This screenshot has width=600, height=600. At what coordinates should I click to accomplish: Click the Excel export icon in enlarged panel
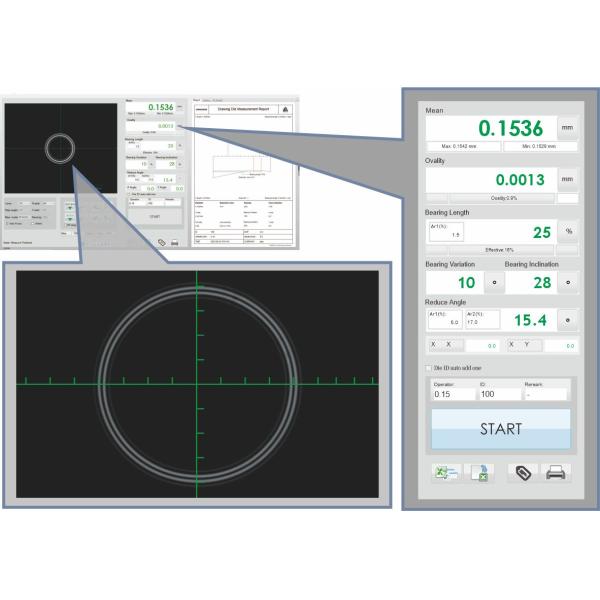click(444, 473)
